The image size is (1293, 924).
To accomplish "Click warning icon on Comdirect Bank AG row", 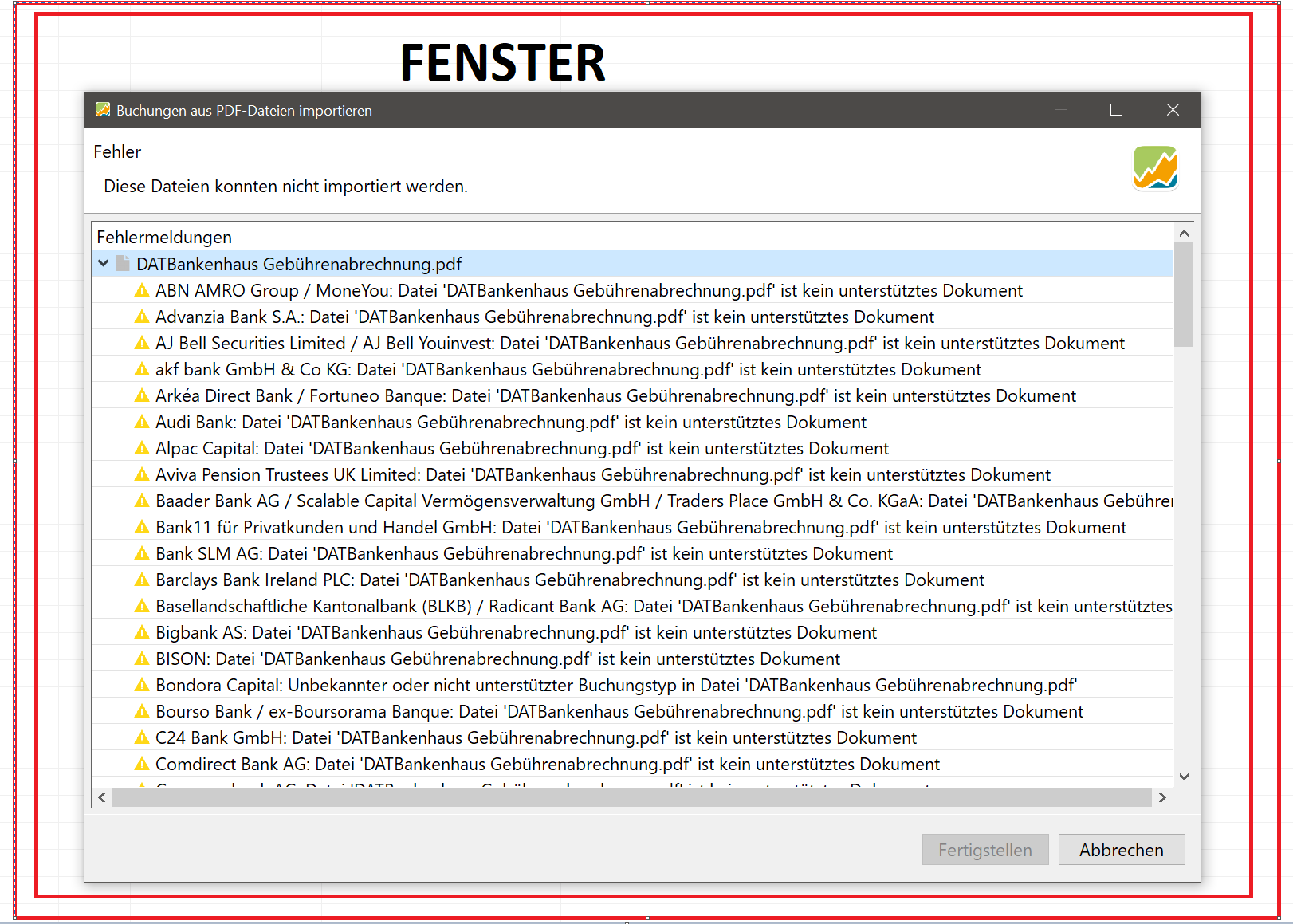I will 142,764.
